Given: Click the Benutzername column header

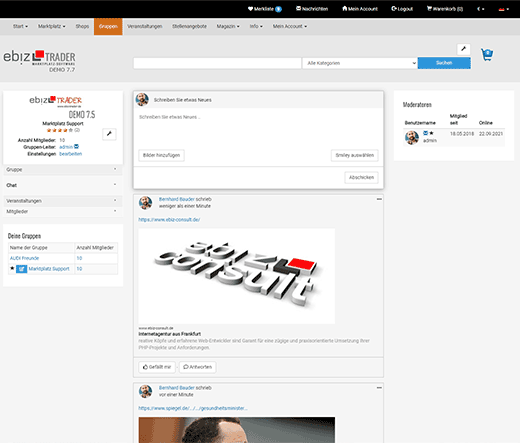Looking at the screenshot, I should coord(420,123).
